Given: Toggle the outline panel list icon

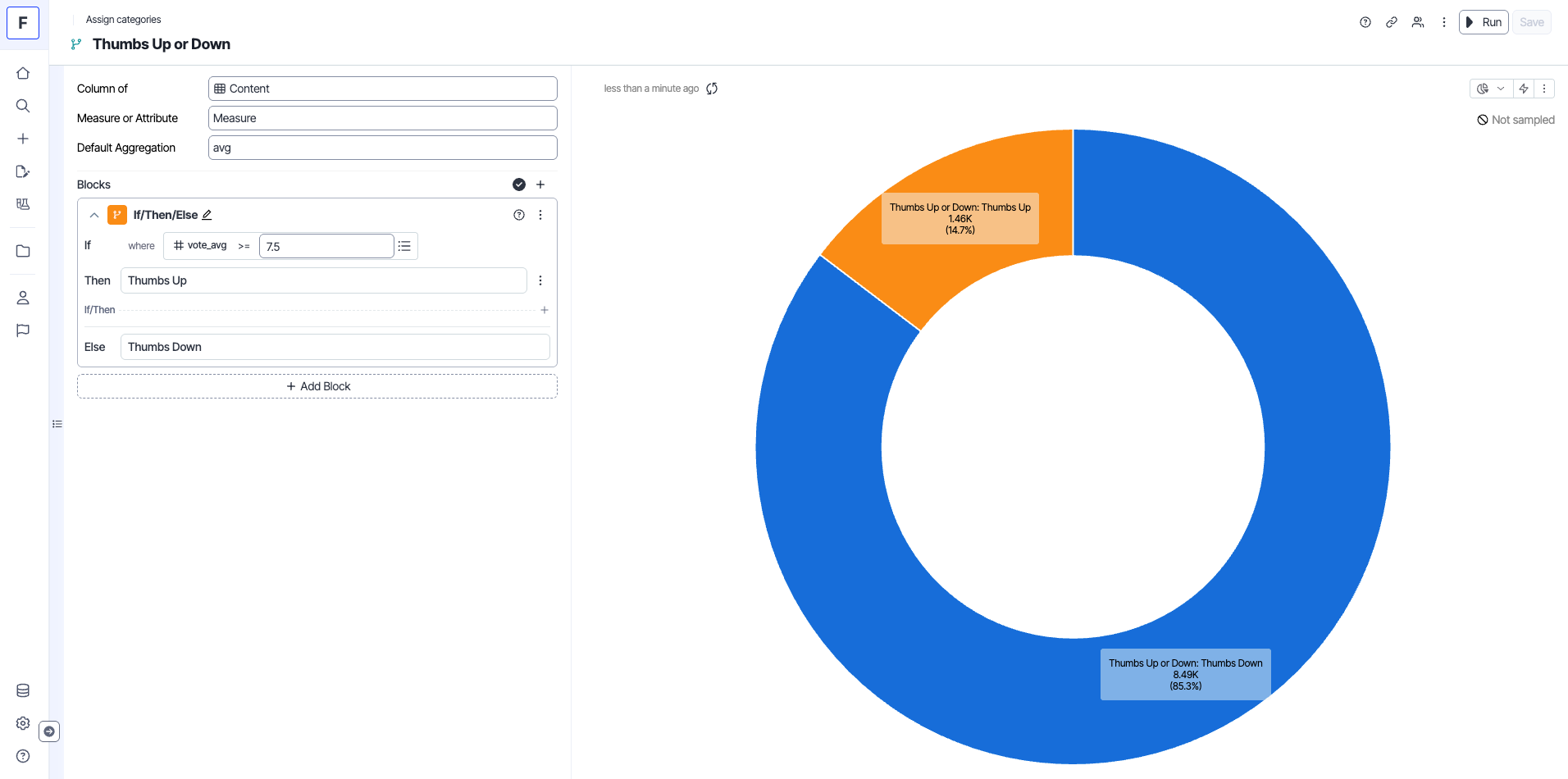Looking at the screenshot, I should (x=57, y=424).
